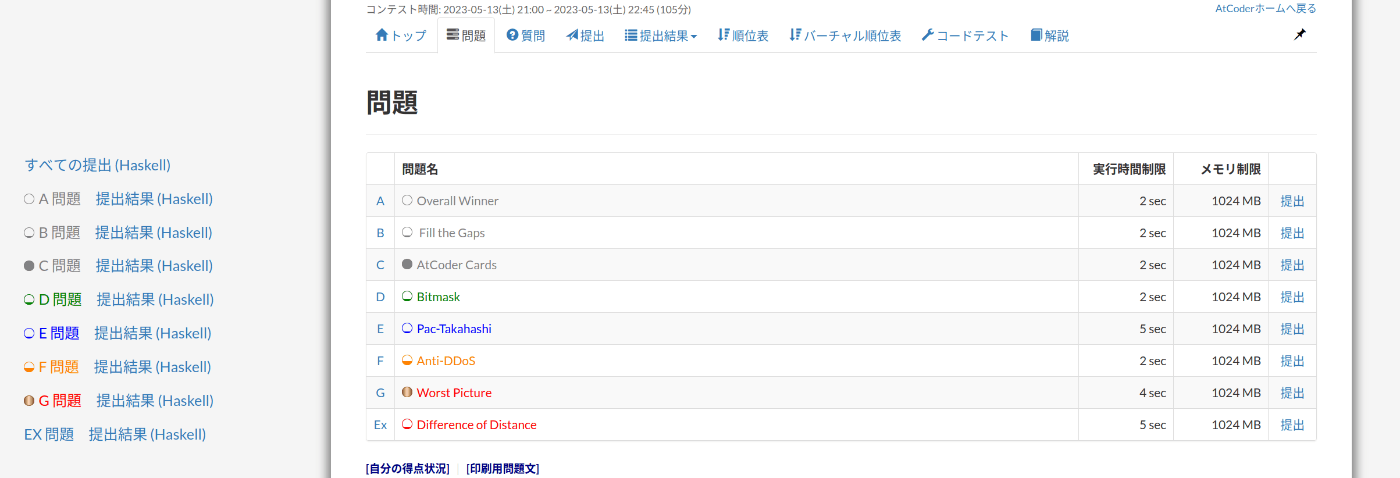Click 提出 in the Difference of Distance row
1400x478 pixels.
pyautogui.click(x=1293, y=425)
